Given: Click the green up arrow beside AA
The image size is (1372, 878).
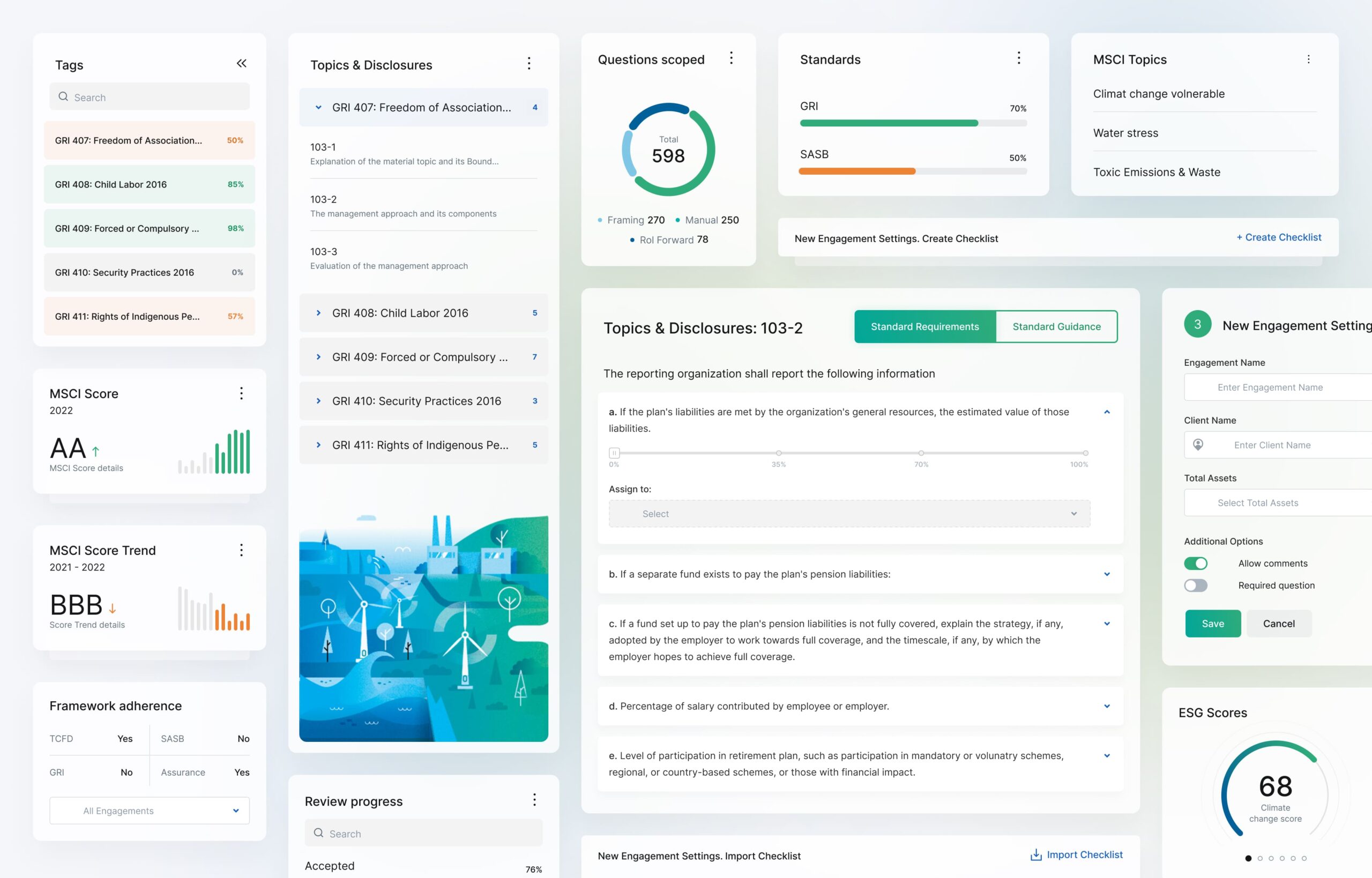Looking at the screenshot, I should (x=96, y=451).
